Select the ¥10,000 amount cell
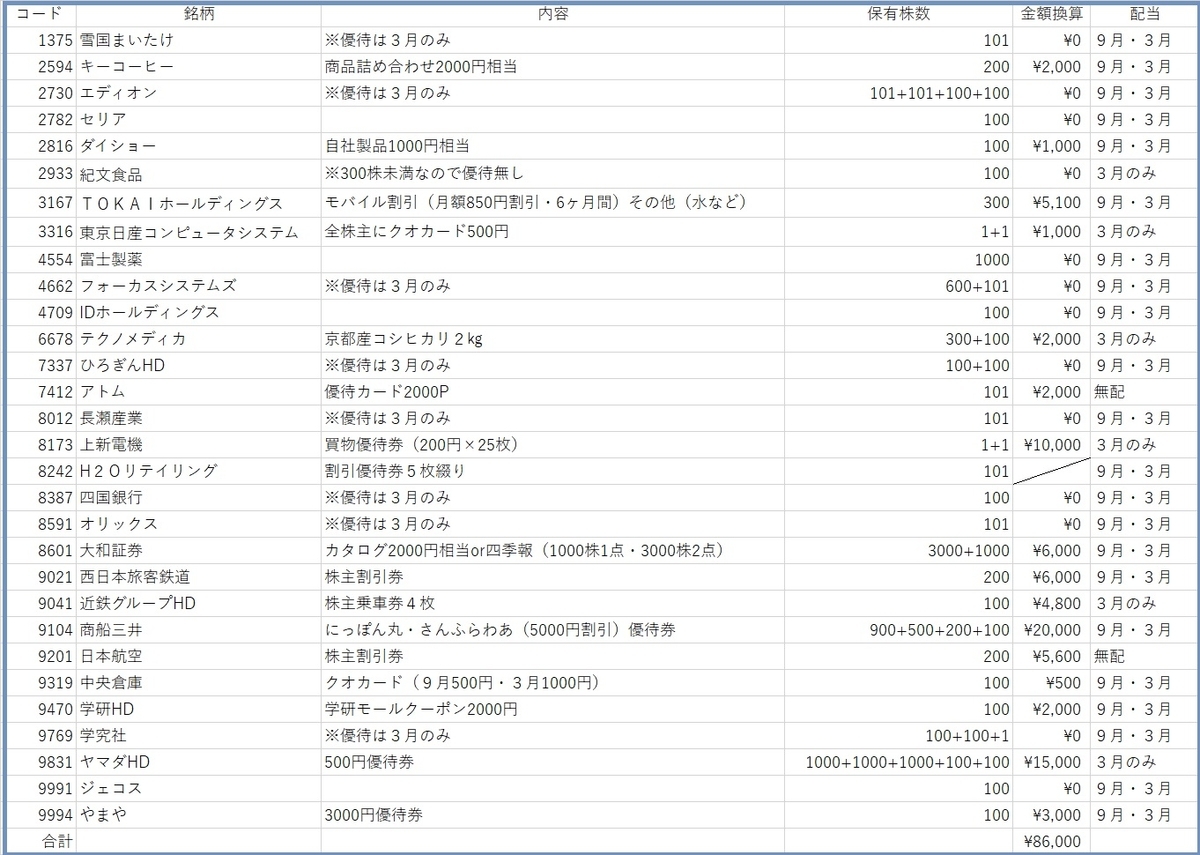 click(x=1051, y=445)
